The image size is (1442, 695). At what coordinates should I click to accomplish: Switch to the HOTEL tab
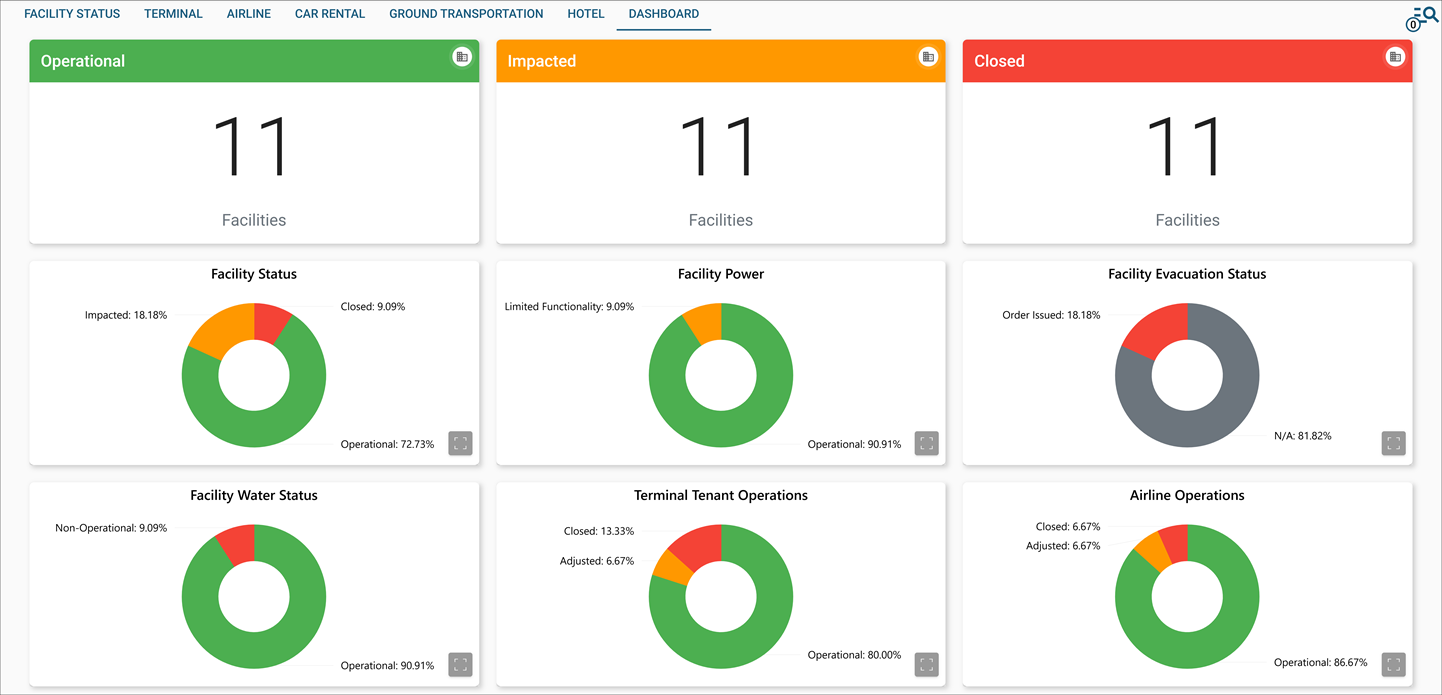coord(586,13)
